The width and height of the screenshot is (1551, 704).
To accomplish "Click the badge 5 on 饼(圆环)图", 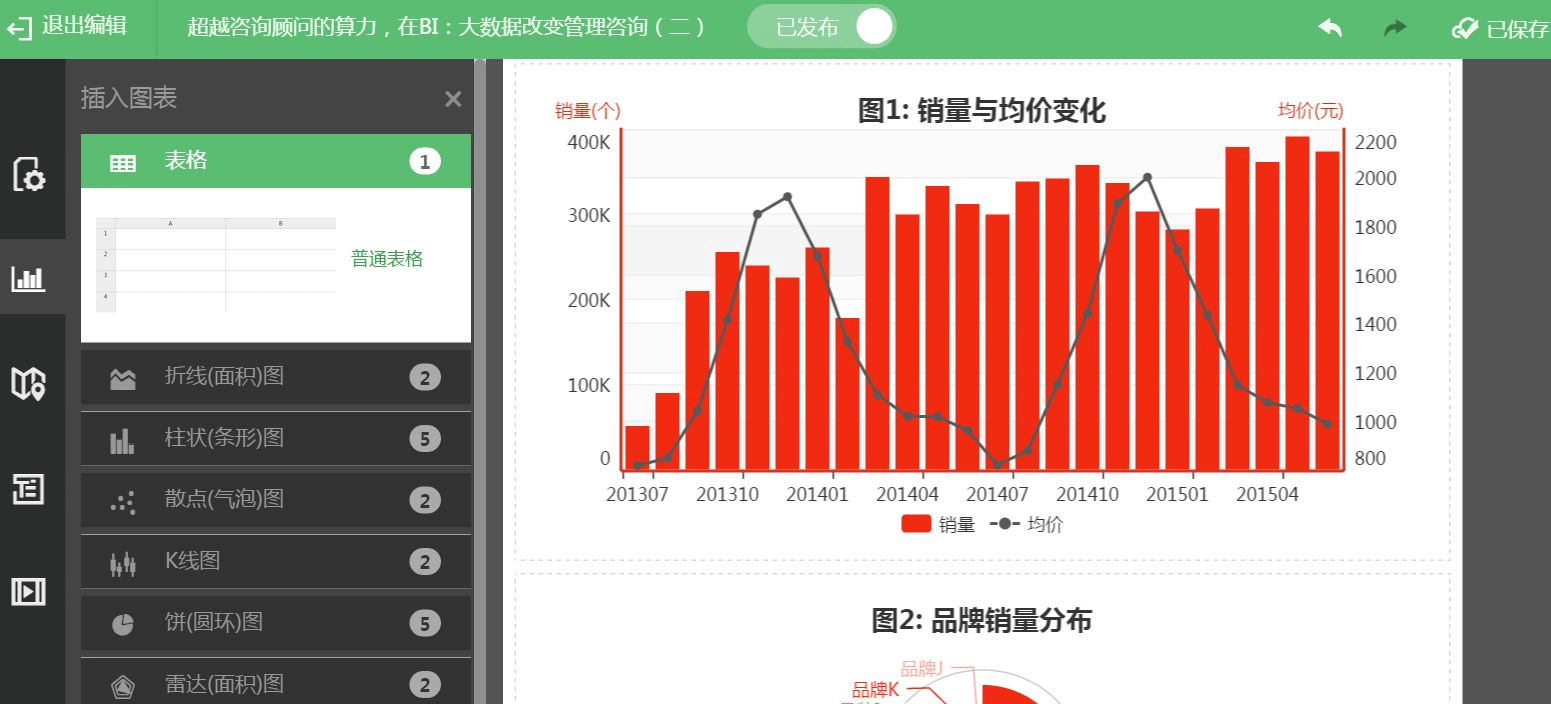I will pyautogui.click(x=425, y=624).
